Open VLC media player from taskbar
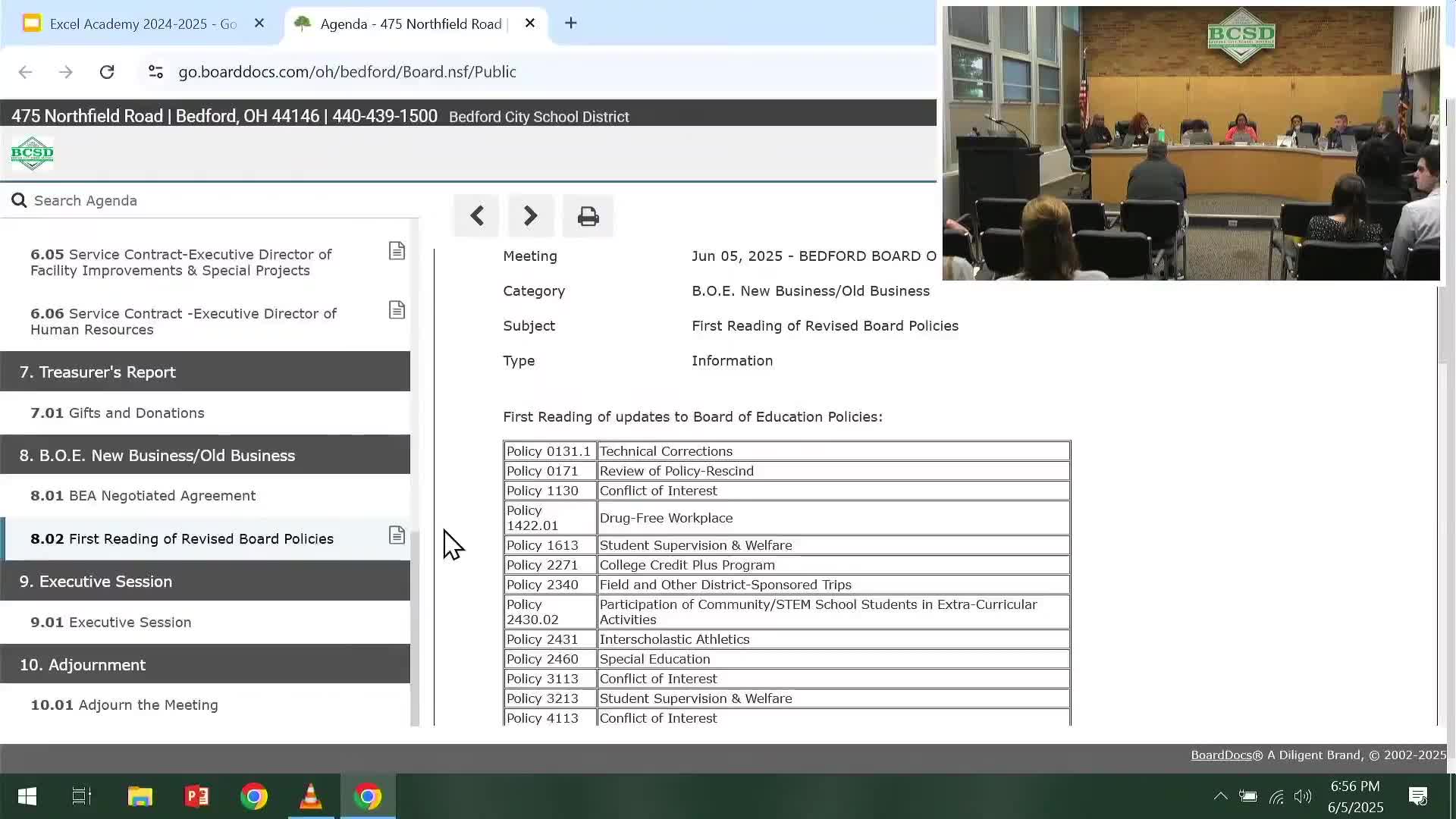The width and height of the screenshot is (1456, 819). coord(311,796)
